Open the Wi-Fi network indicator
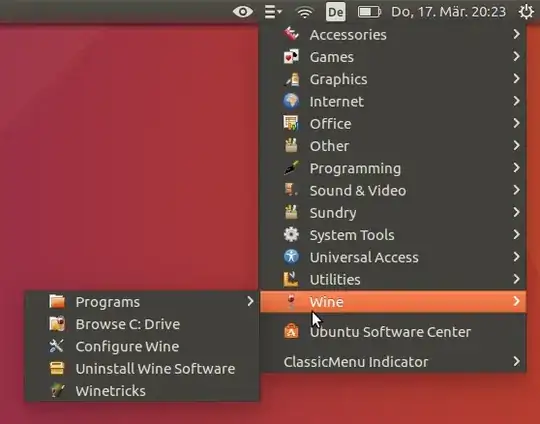Screen dimensions: 540x424 click(304, 12)
